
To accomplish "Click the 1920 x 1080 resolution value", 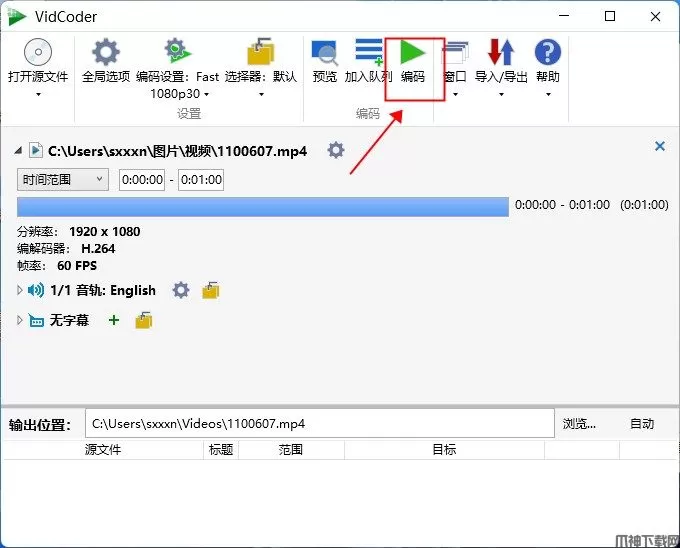I will 105,232.
